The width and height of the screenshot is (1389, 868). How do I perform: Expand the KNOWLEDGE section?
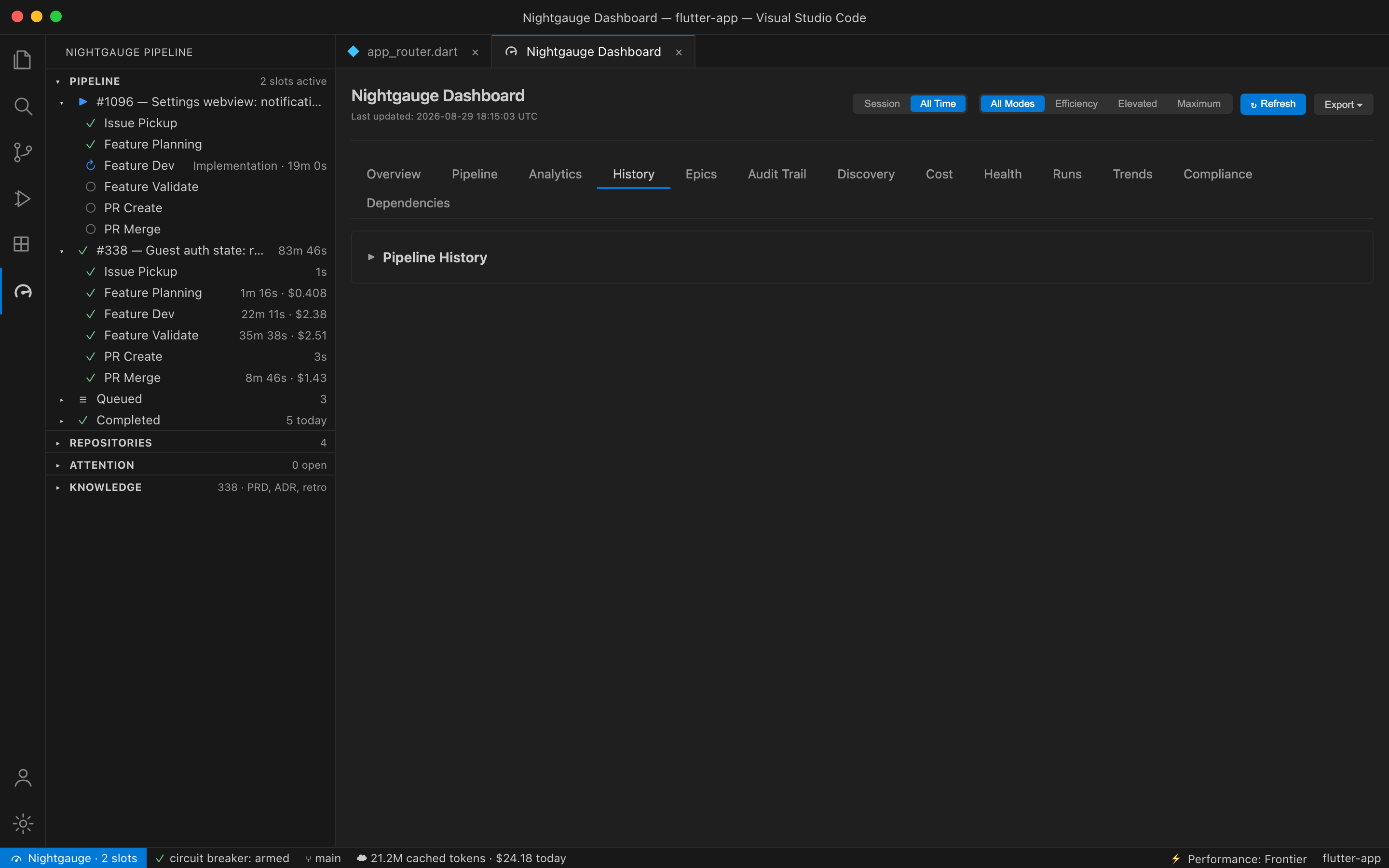(58, 488)
